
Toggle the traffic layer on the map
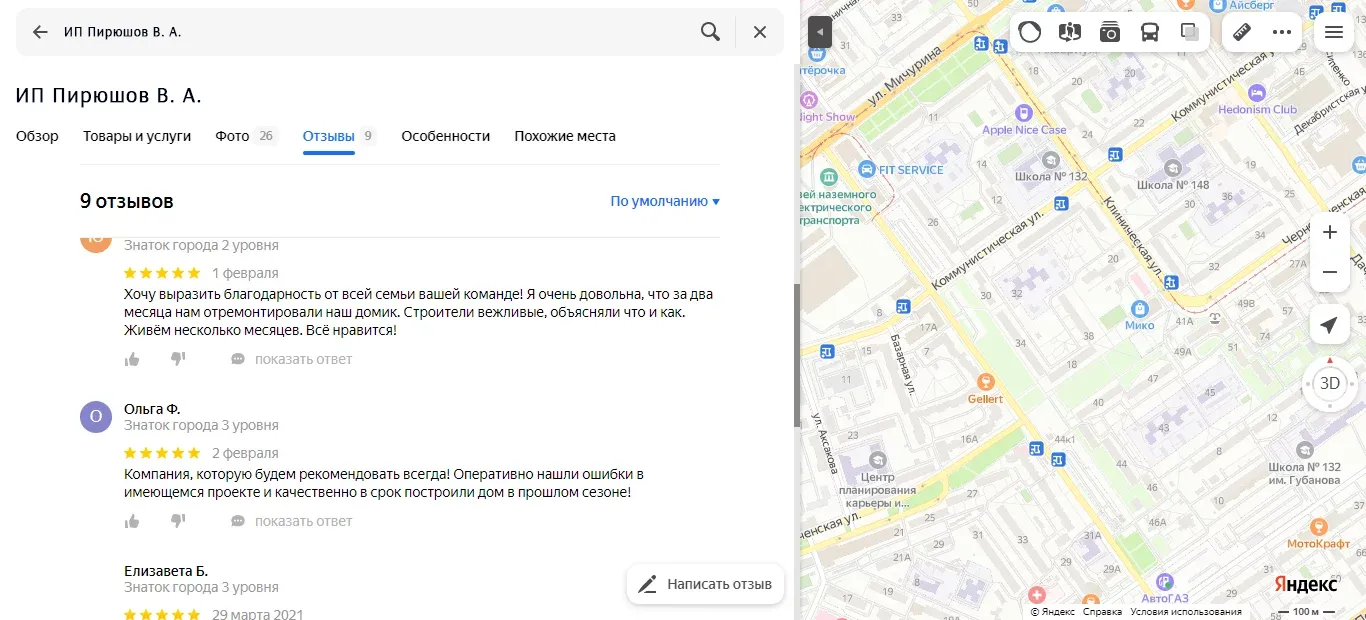click(x=1030, y=32)
